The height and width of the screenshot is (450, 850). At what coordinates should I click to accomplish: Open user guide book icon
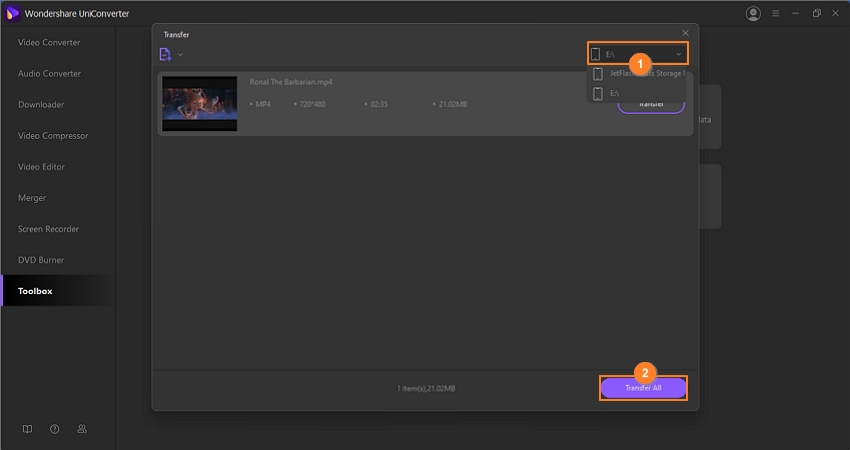pos(27,429)
